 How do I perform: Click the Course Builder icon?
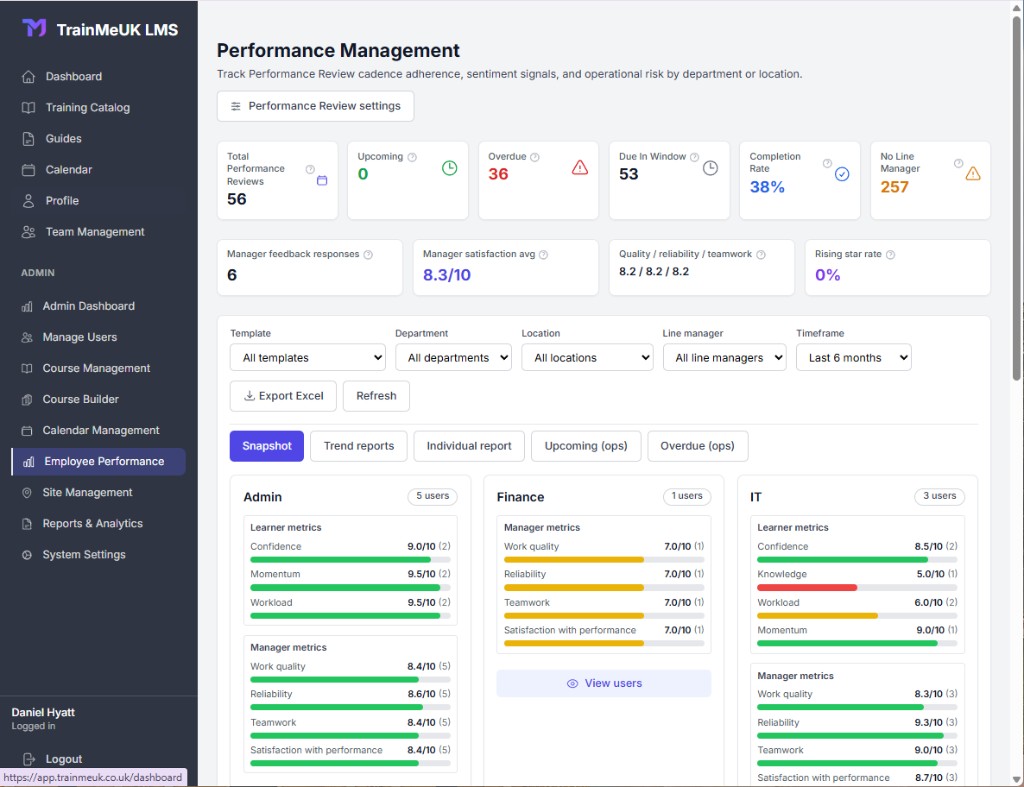point(27,399)
